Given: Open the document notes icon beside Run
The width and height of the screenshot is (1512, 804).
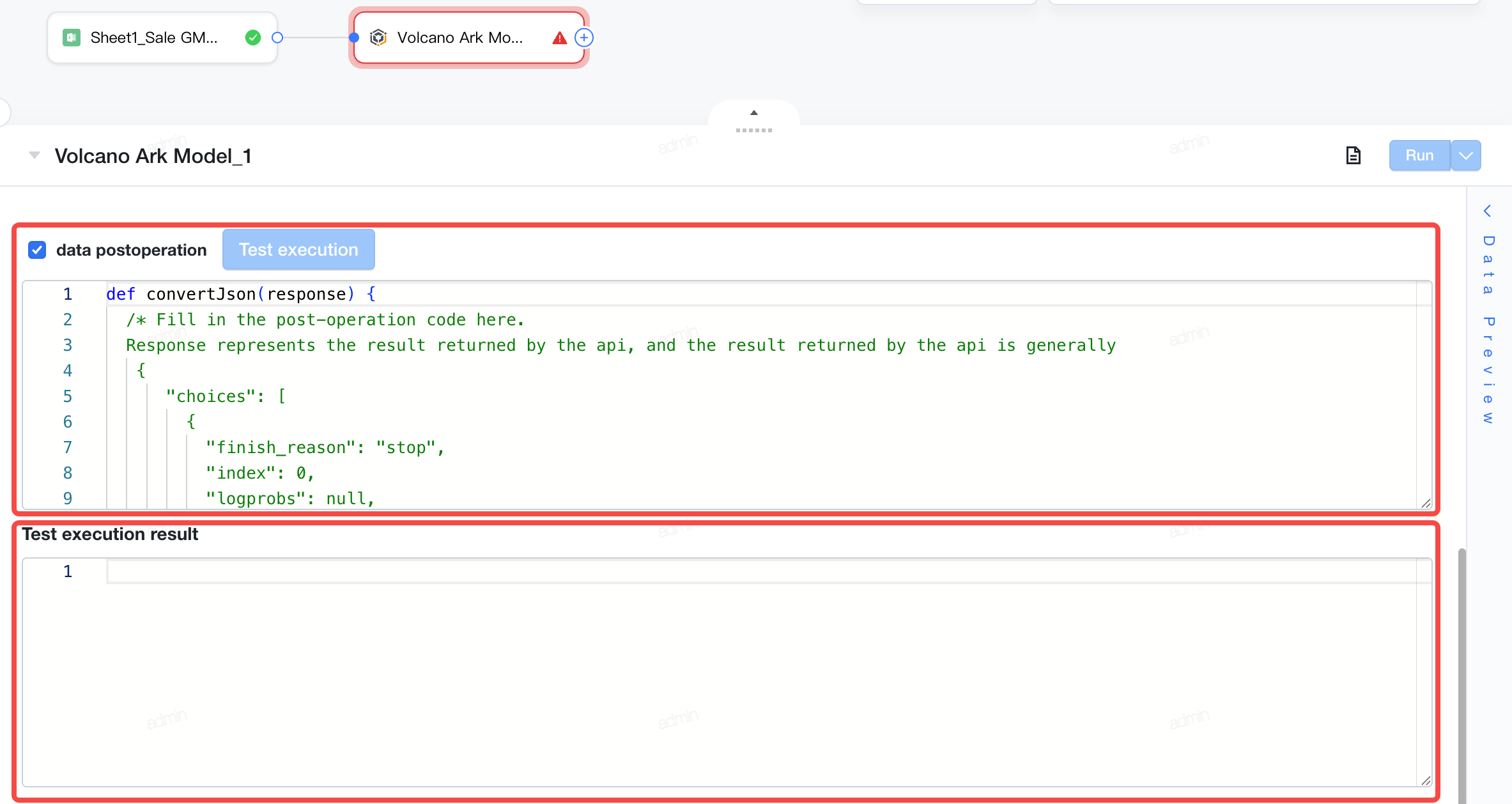Looking at the screenshot, I should pos(1353,155).
